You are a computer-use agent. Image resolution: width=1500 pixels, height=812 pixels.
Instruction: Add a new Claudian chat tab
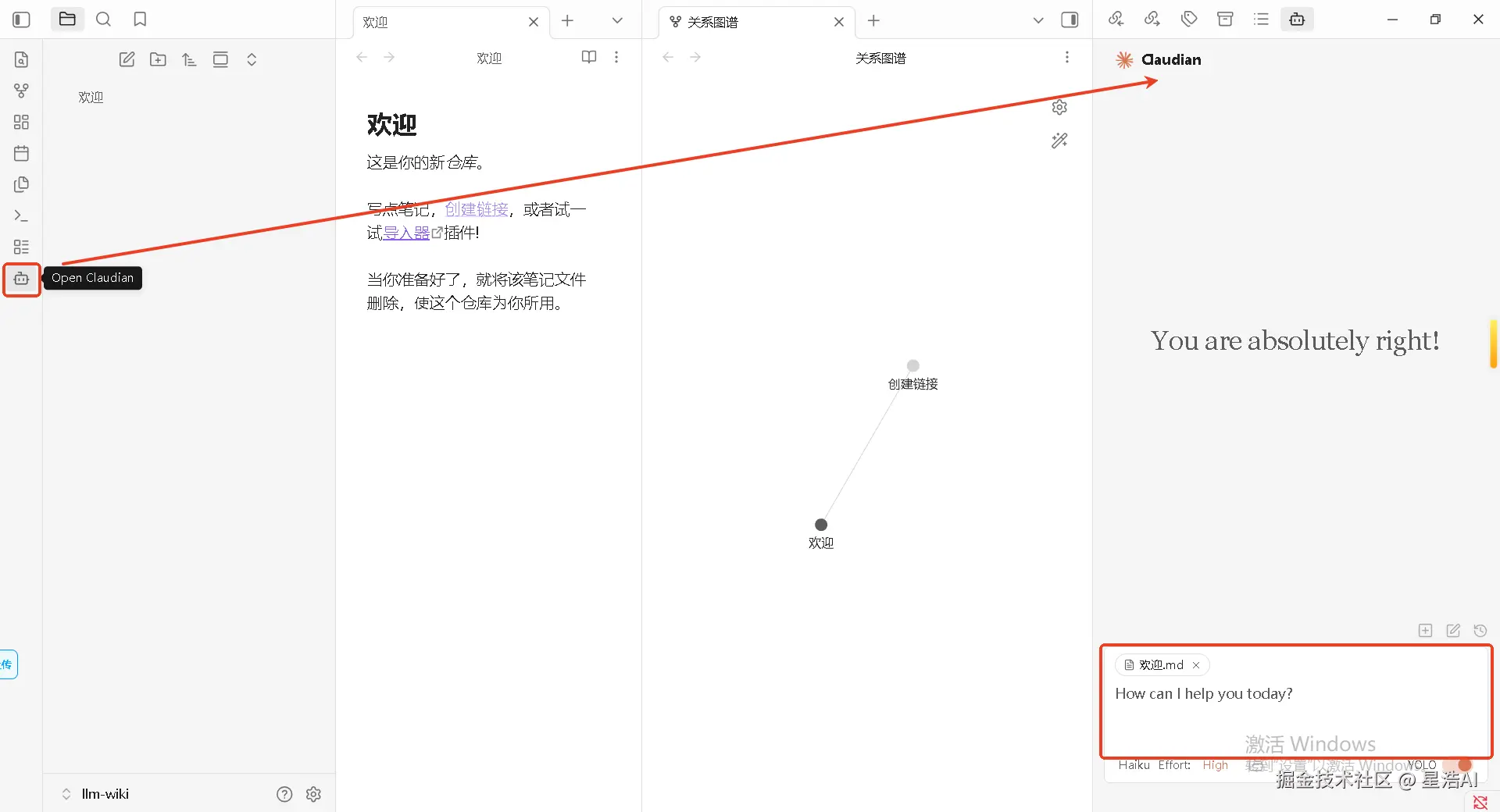1425,631
